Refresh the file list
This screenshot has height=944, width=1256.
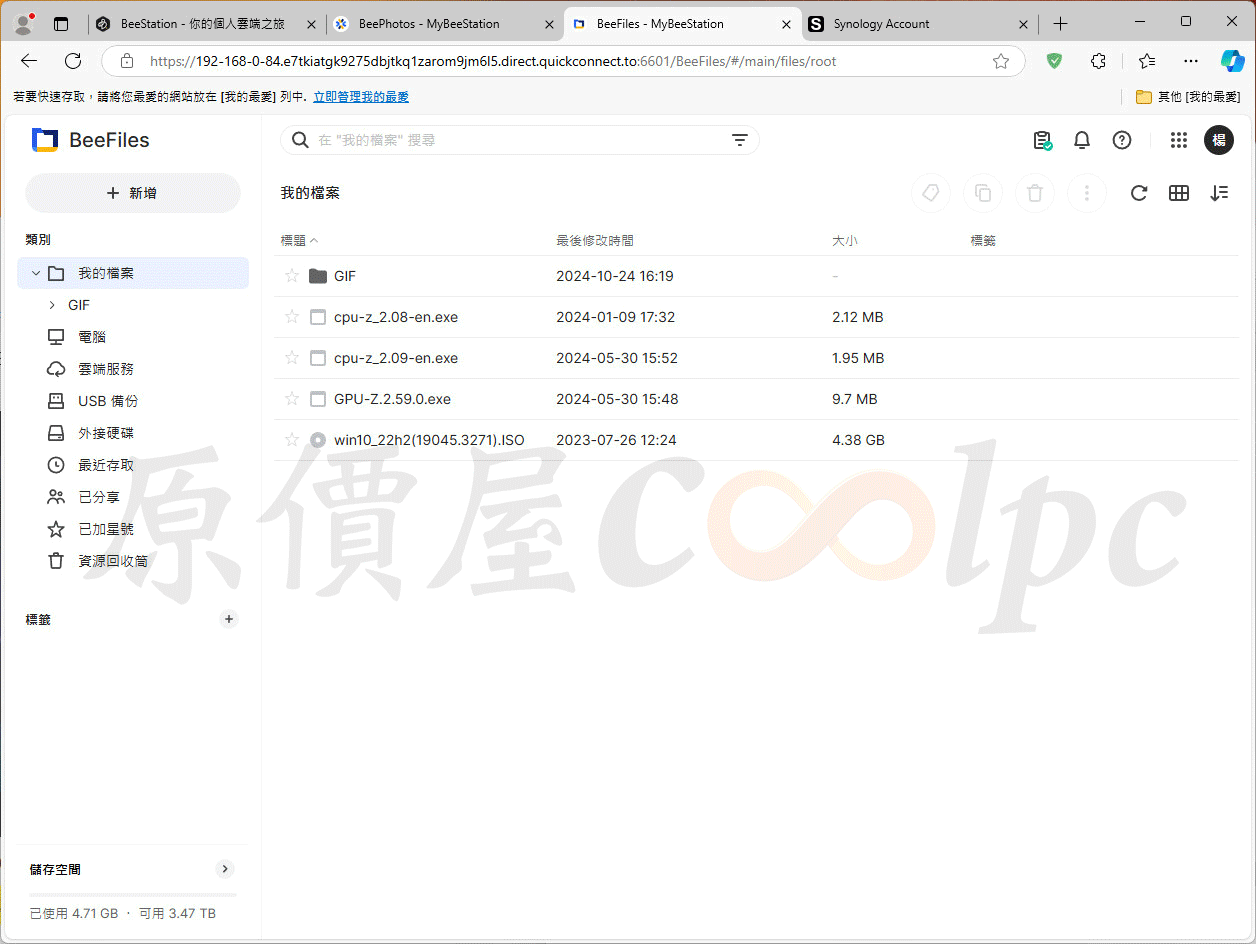tap(1139, 193)
